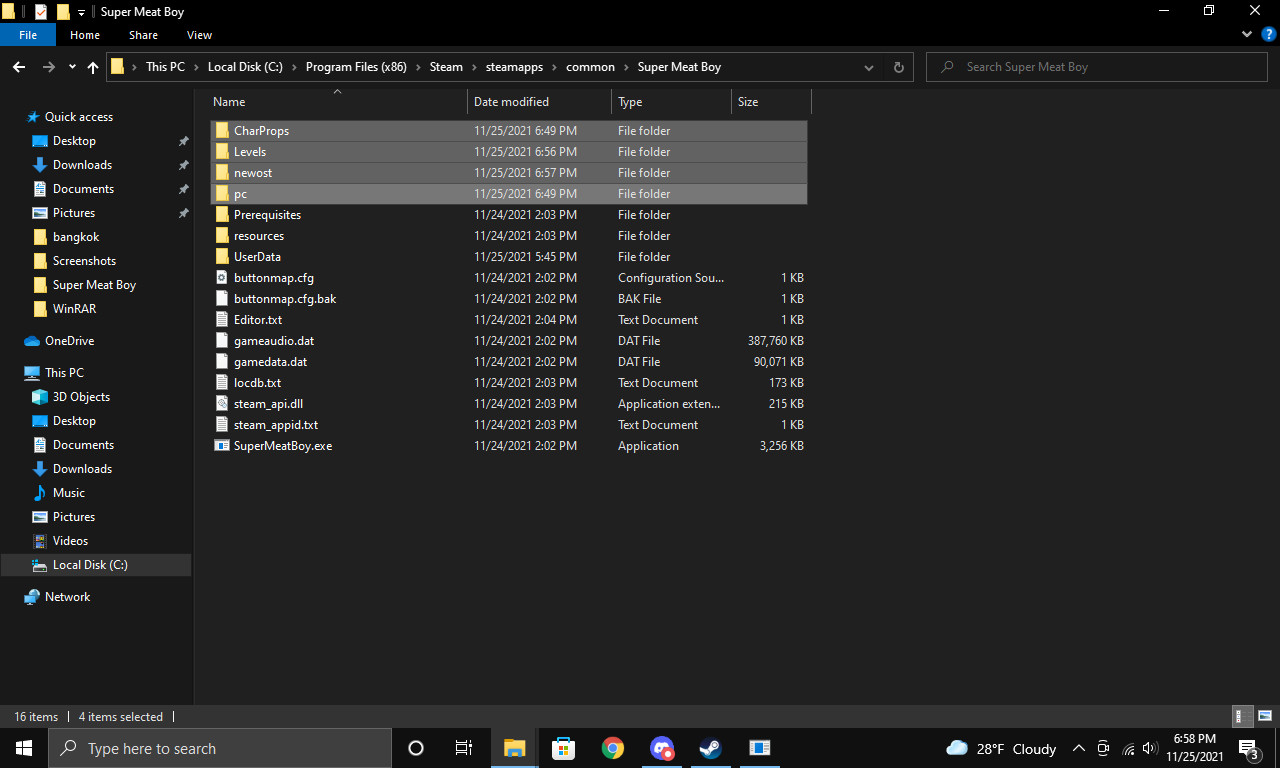The image size is (1280, 768).
Task: Switch to Details view layout
Action: (x=1240, y=716)
